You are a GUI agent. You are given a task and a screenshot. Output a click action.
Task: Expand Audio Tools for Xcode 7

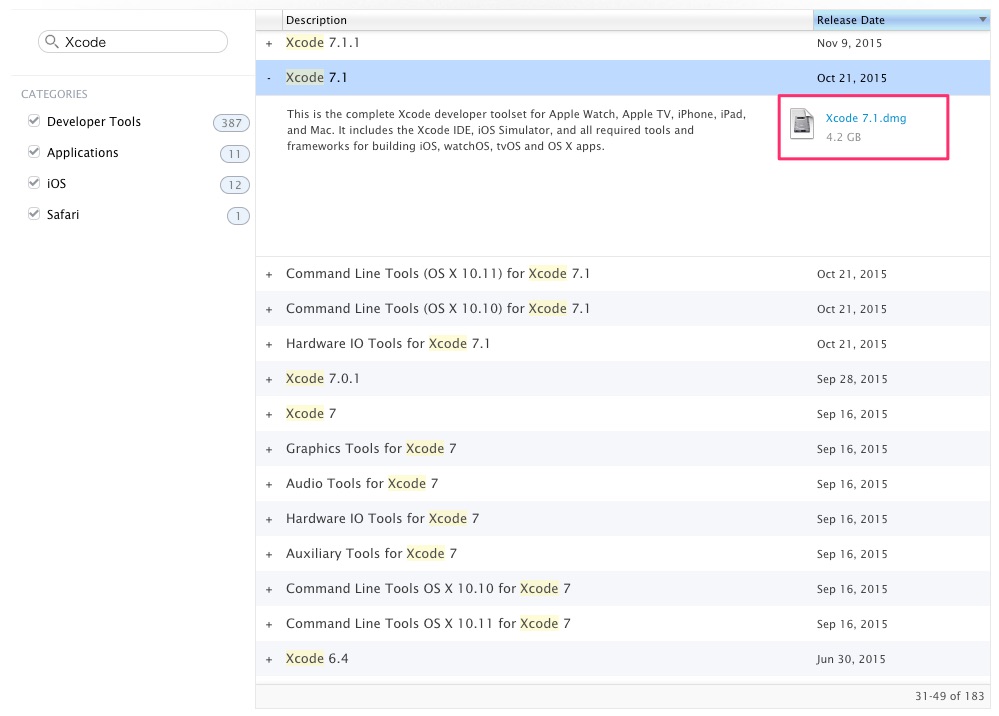coord(269,485)
